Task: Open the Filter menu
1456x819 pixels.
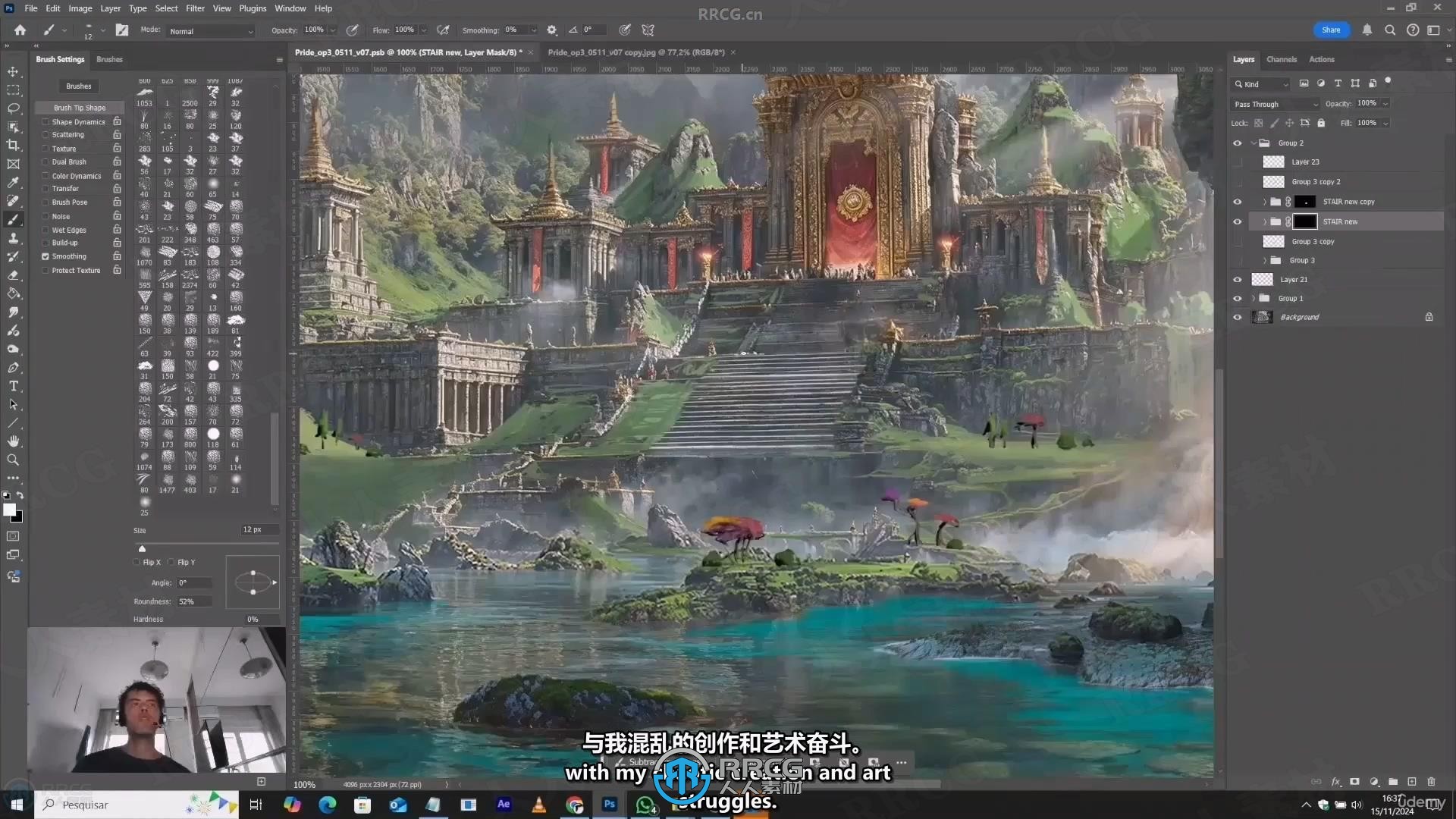Action: click(x=195, y=8)
